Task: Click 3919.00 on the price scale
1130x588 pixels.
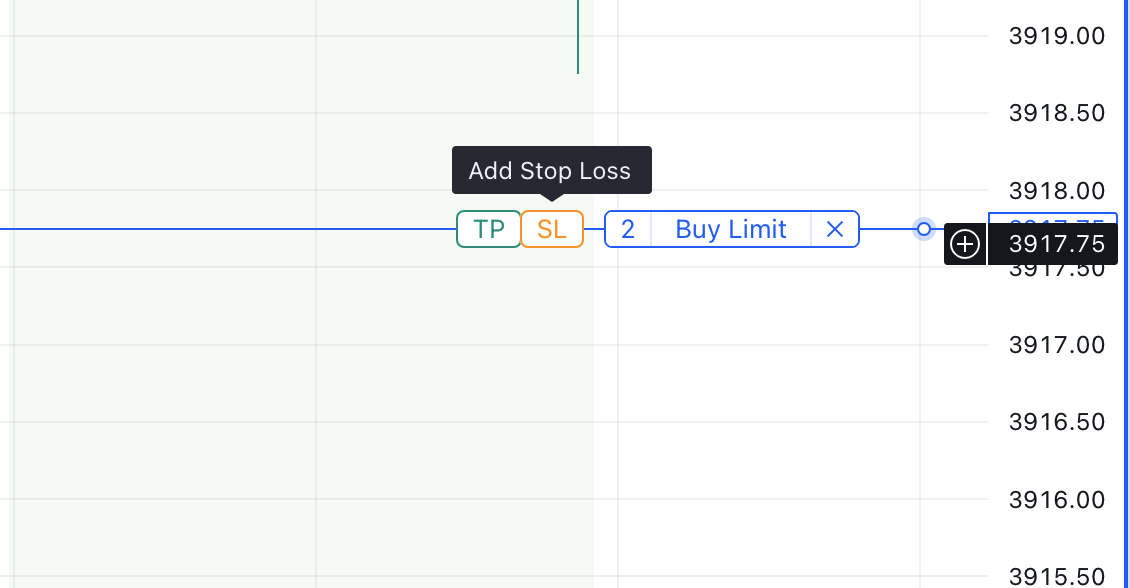Action: click(1057, 36)
